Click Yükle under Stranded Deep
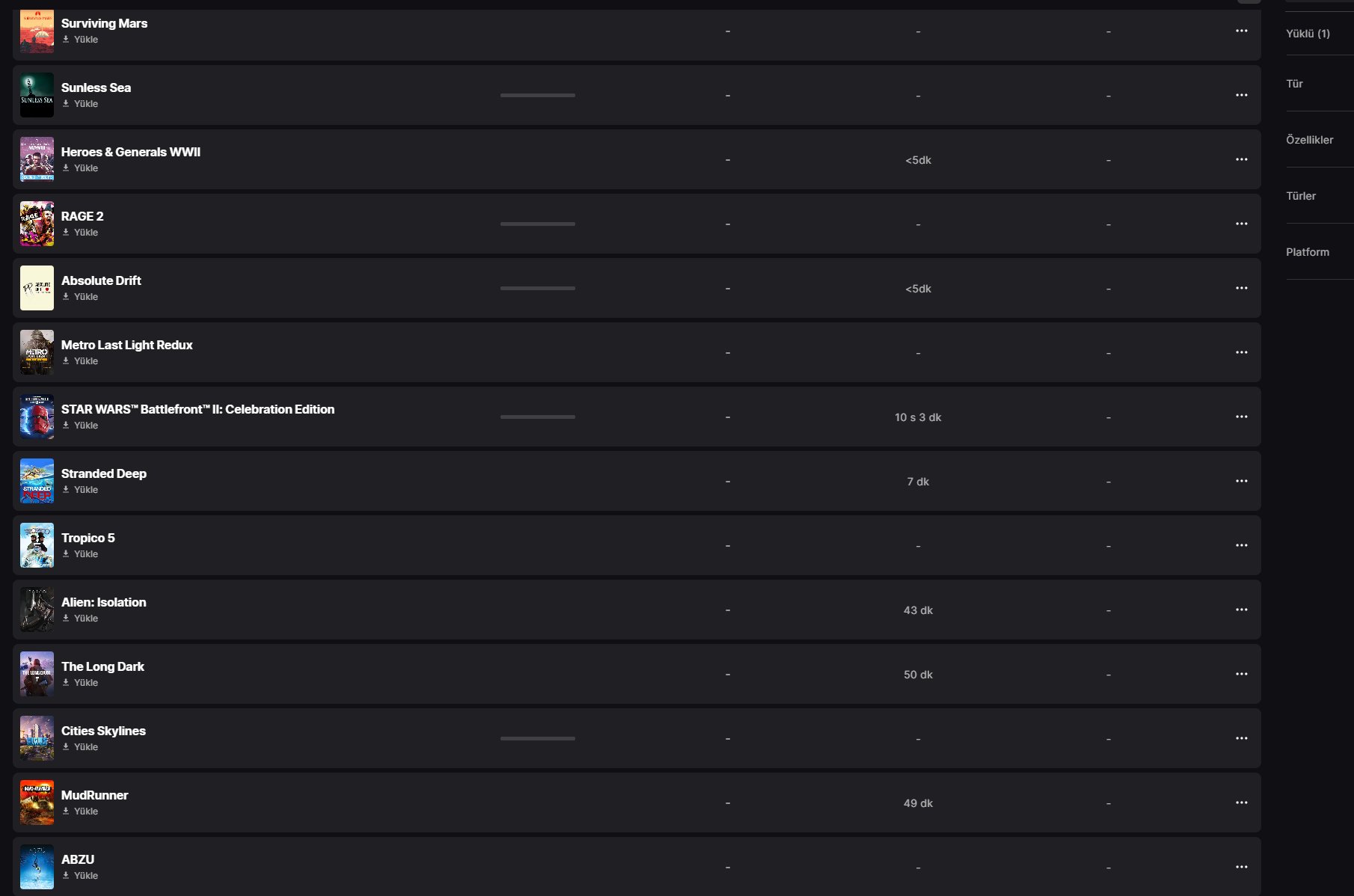The image size is (1354, 896). pyautogui.click(x=85, y=490)
